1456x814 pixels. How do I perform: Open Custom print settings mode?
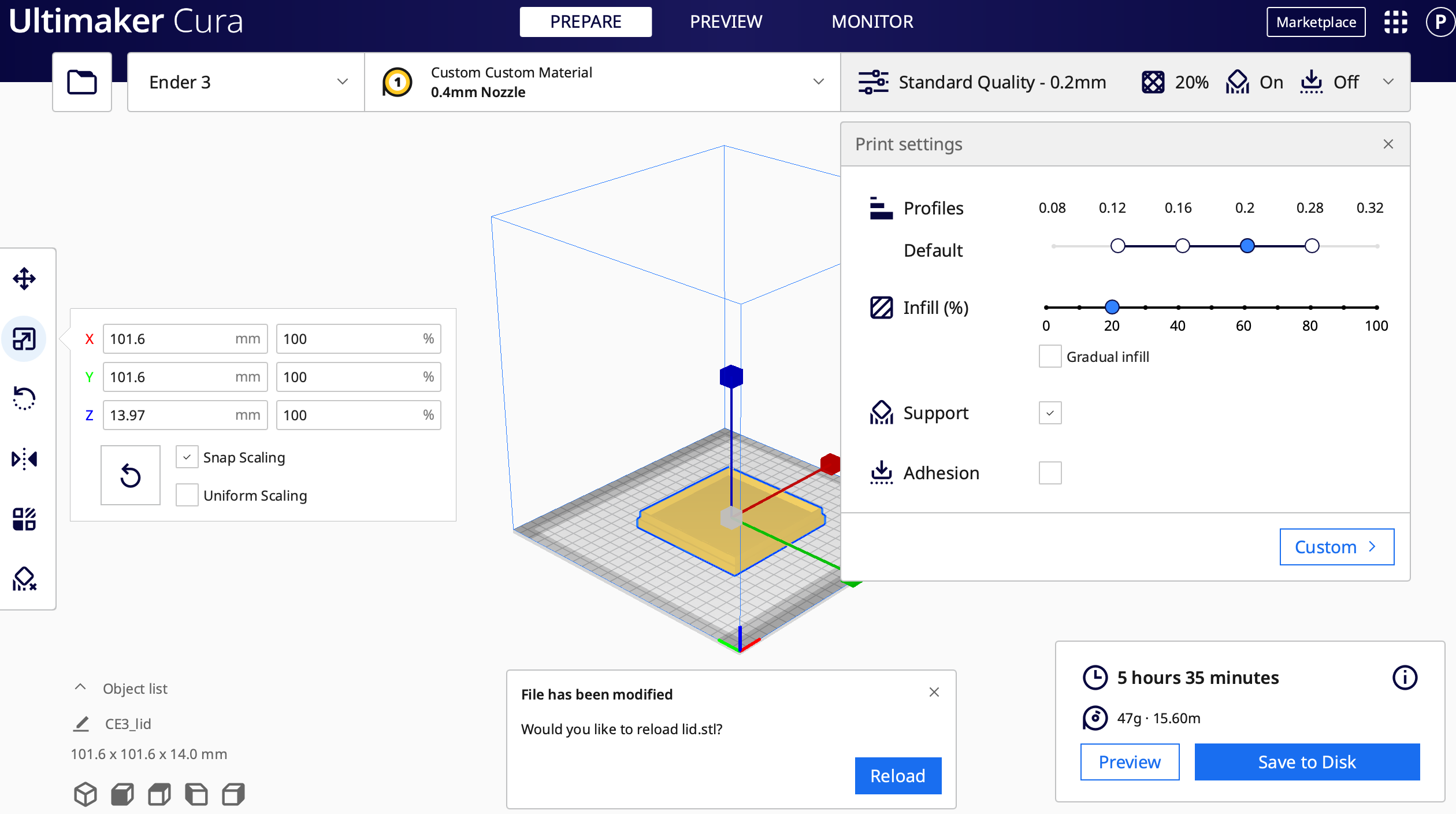(x=1337, y=547)
